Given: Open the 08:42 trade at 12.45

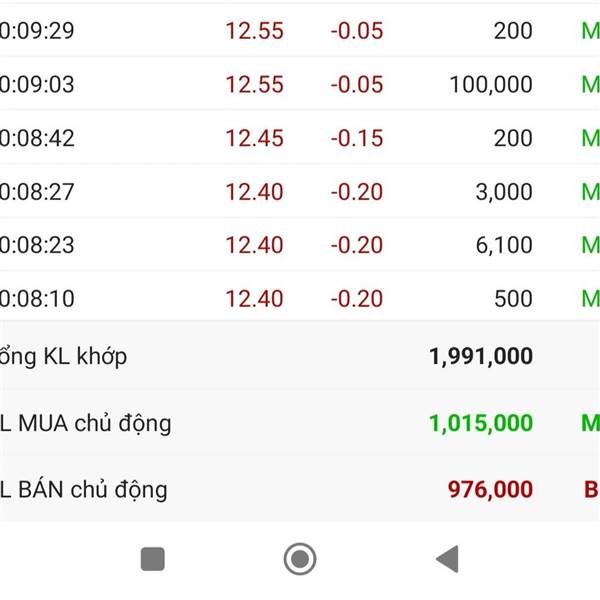Looking at the screenshot, I should point(300,138).
